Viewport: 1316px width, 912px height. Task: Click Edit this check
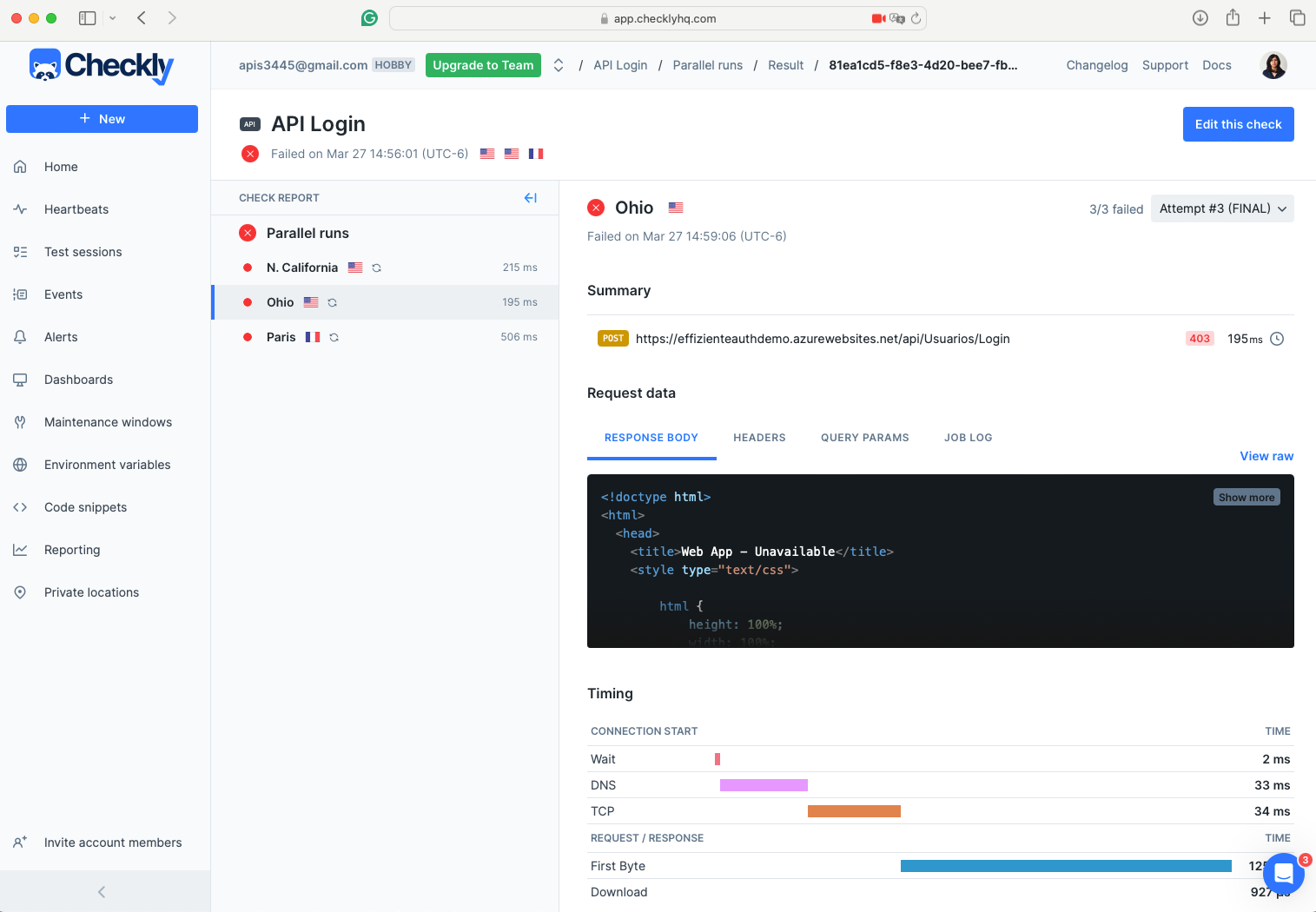pos(1239,124)
